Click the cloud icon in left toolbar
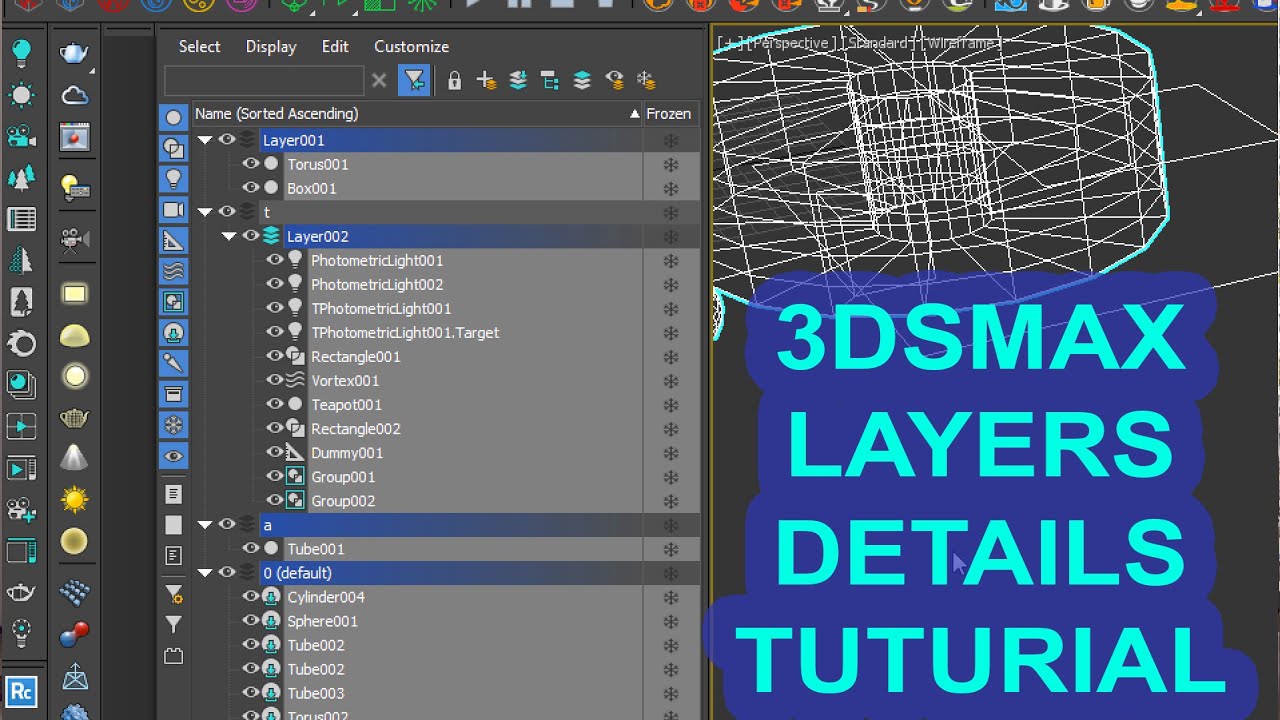This screenshot has width=1280, height=720. point(74,96)
